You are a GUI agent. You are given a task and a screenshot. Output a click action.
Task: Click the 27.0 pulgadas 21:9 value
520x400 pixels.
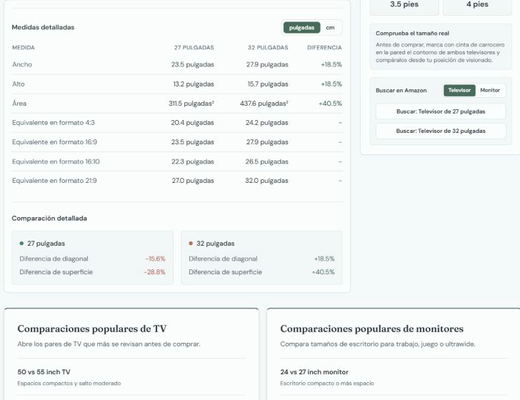pyautogui.click(x=193, y=181)
